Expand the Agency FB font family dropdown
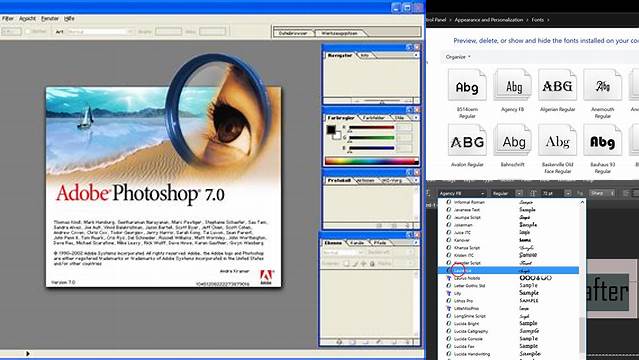Viewport: 639px width, 360px height. [462, 193]
